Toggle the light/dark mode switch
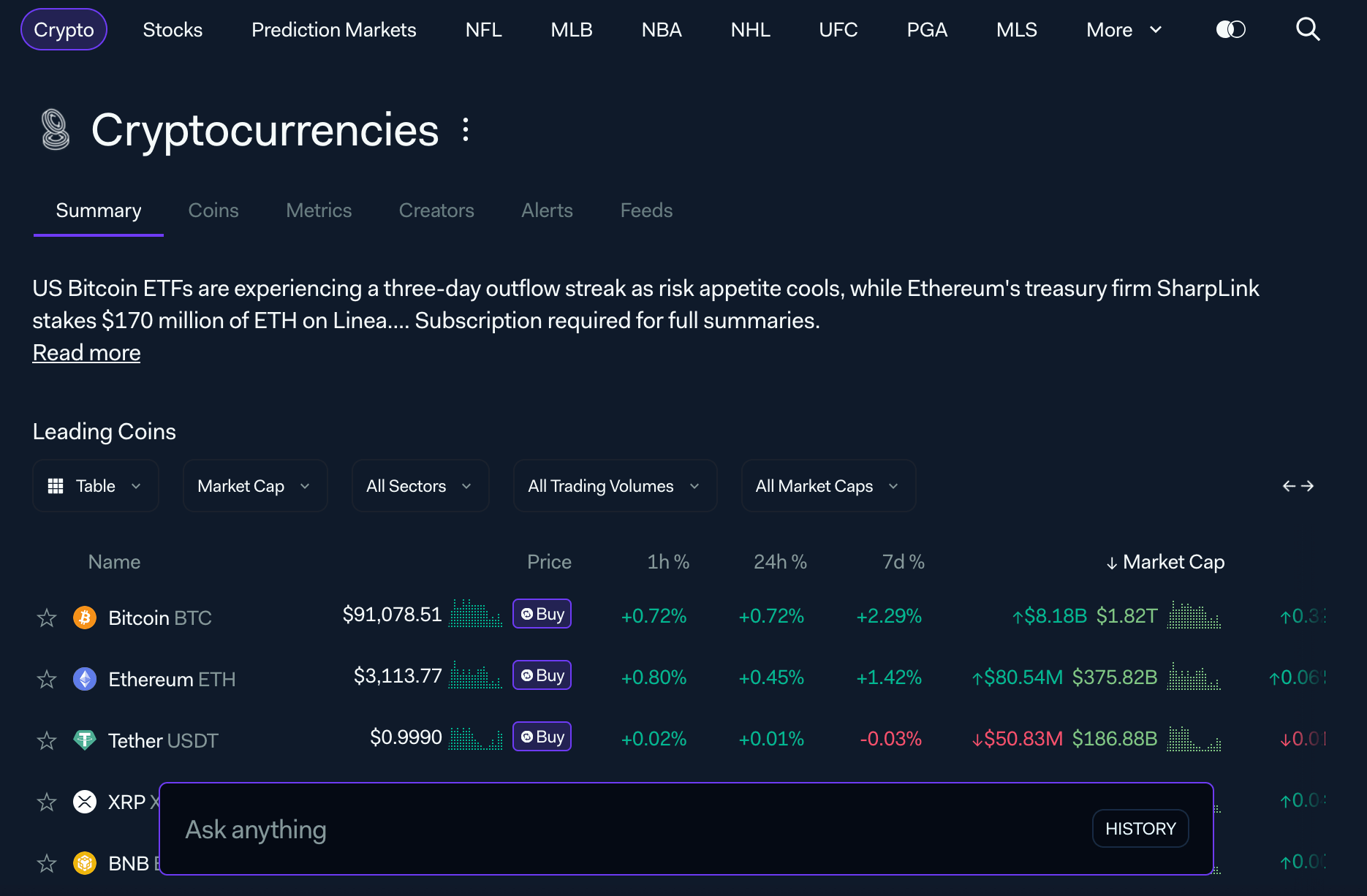Image resolution: width=1367 pixels, height=896 pixels. [x=1230, y=29]
